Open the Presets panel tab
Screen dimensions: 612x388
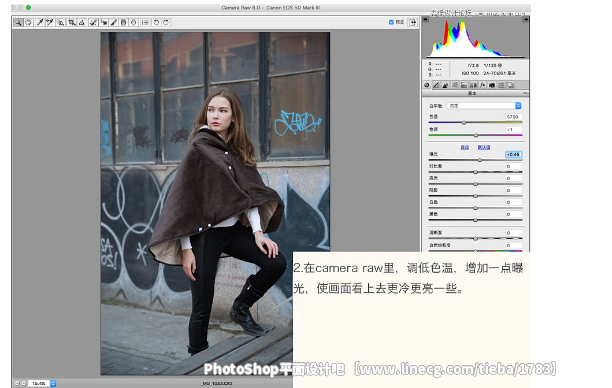click(x=501, y=85)
